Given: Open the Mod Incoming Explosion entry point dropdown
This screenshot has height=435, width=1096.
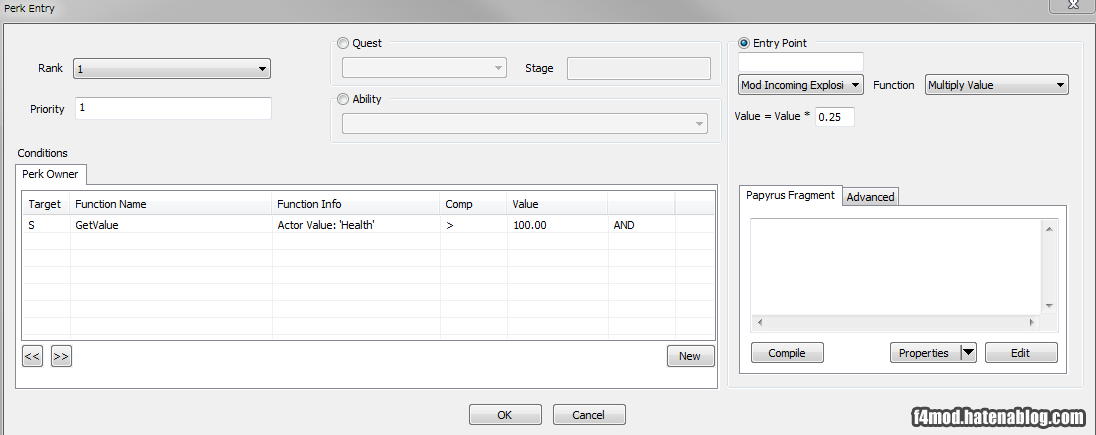Looking at the screenshot, I should click(x=801, y=85).
